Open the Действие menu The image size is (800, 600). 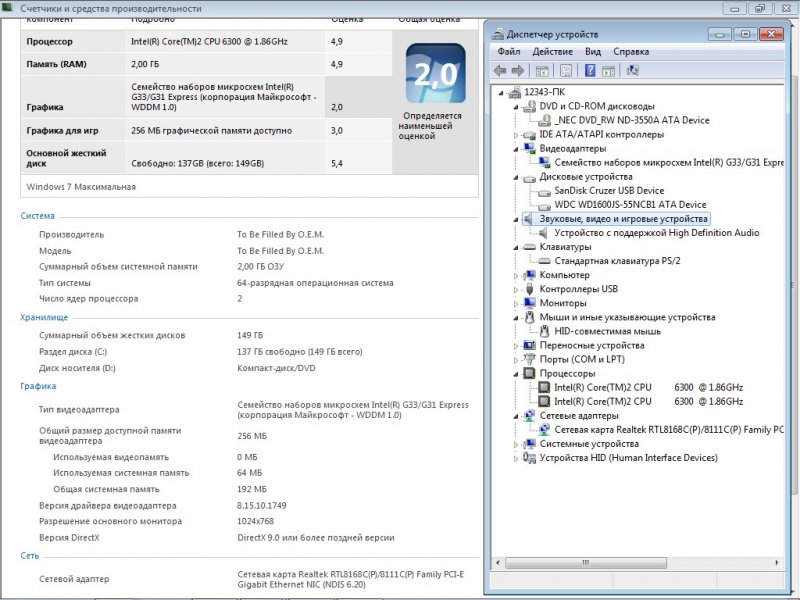coord(552,51)
